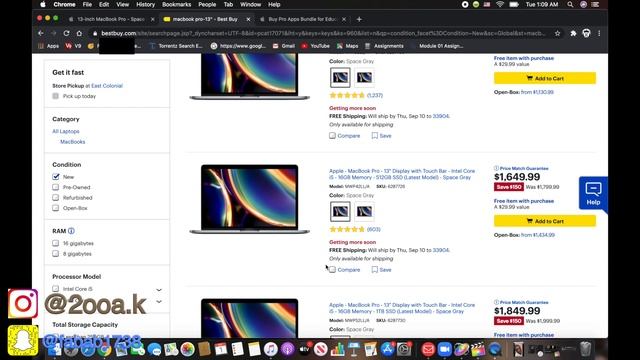Screen dimensions: 640x360
Task: Open Notes from the Dock
Action: (254, 349)
